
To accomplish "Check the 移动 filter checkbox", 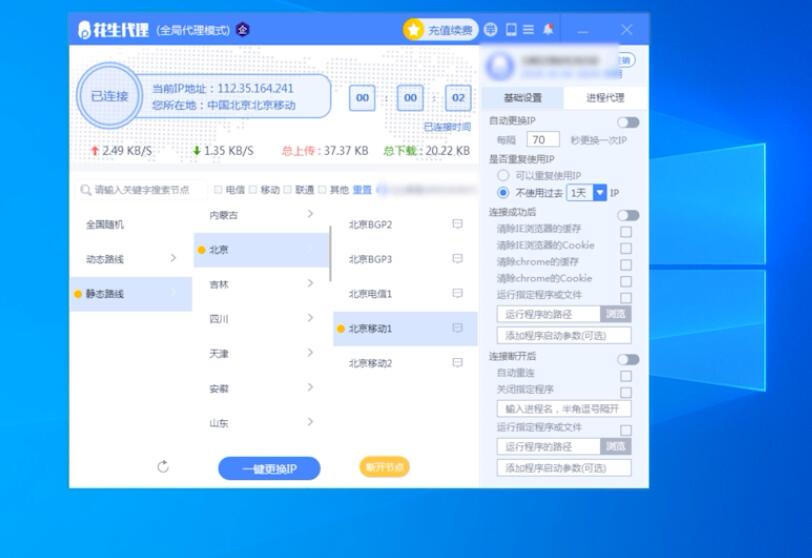I will [x=253, y=189].
